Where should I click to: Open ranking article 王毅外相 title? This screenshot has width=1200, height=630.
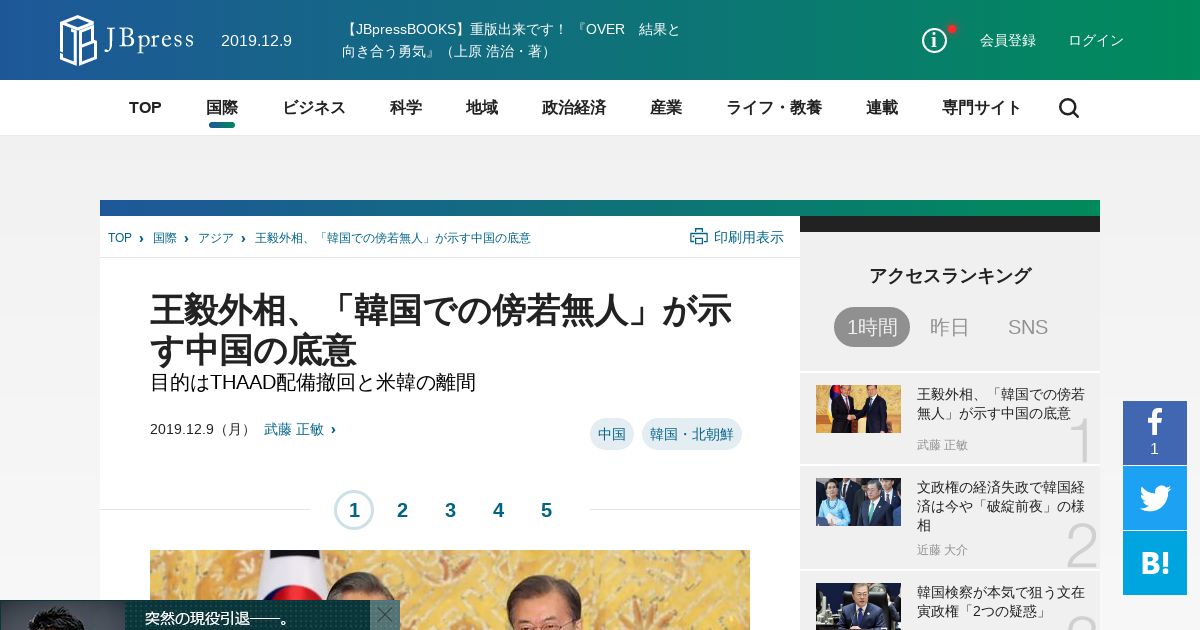pos(1001,404)
